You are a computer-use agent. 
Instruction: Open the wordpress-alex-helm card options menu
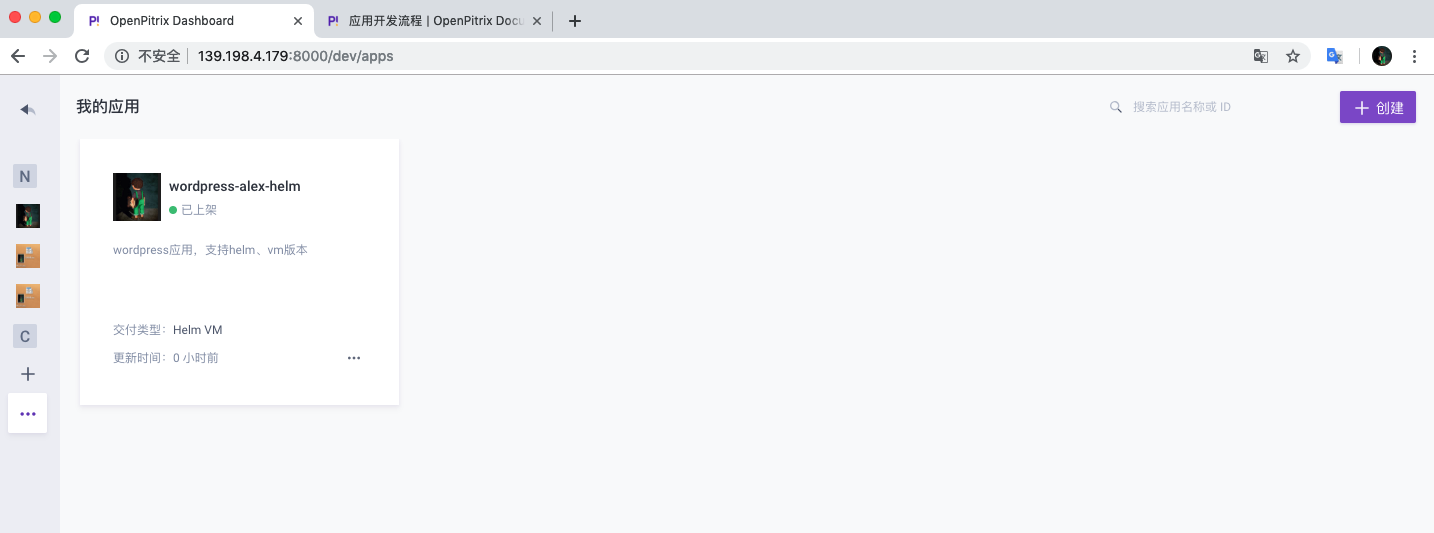354,358
